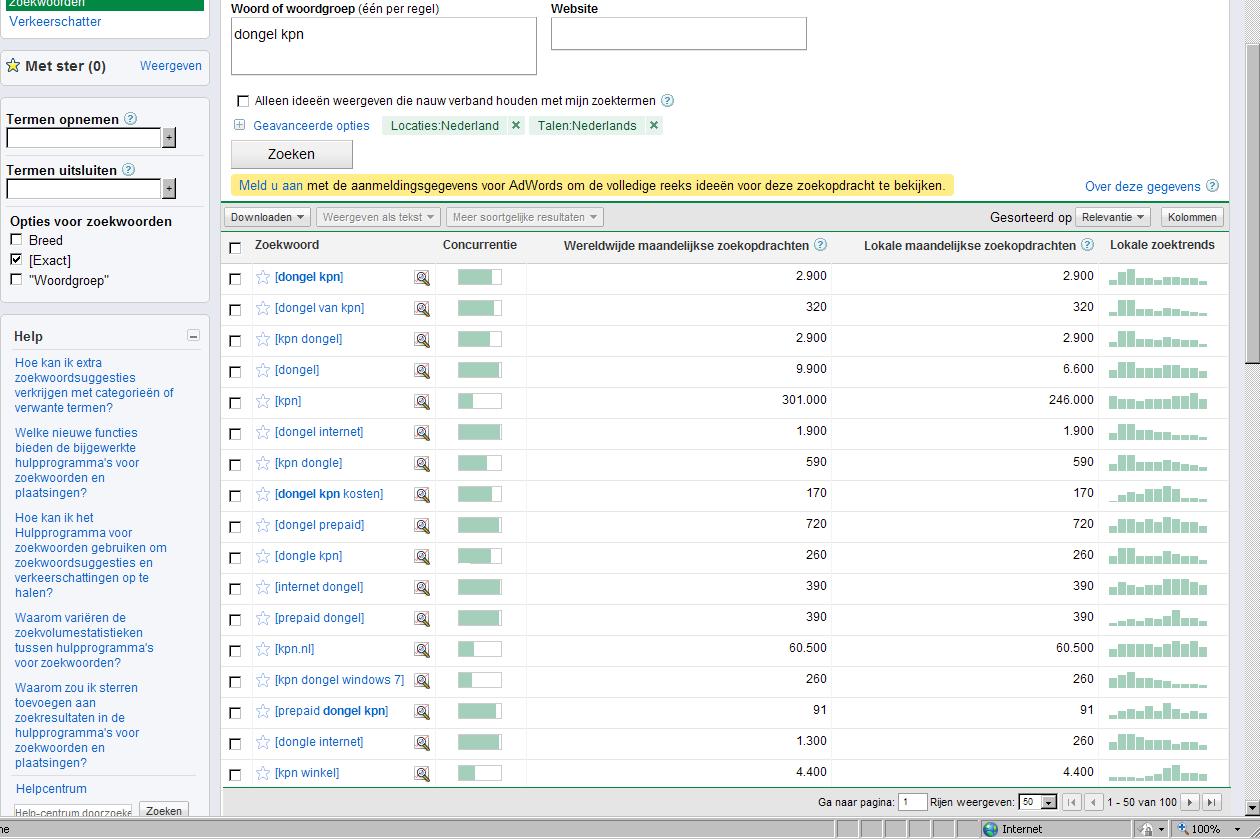Open the Relevantie sort dropdown
The width and height of the screenshot is (1260, 840).
coord(1113,217)
